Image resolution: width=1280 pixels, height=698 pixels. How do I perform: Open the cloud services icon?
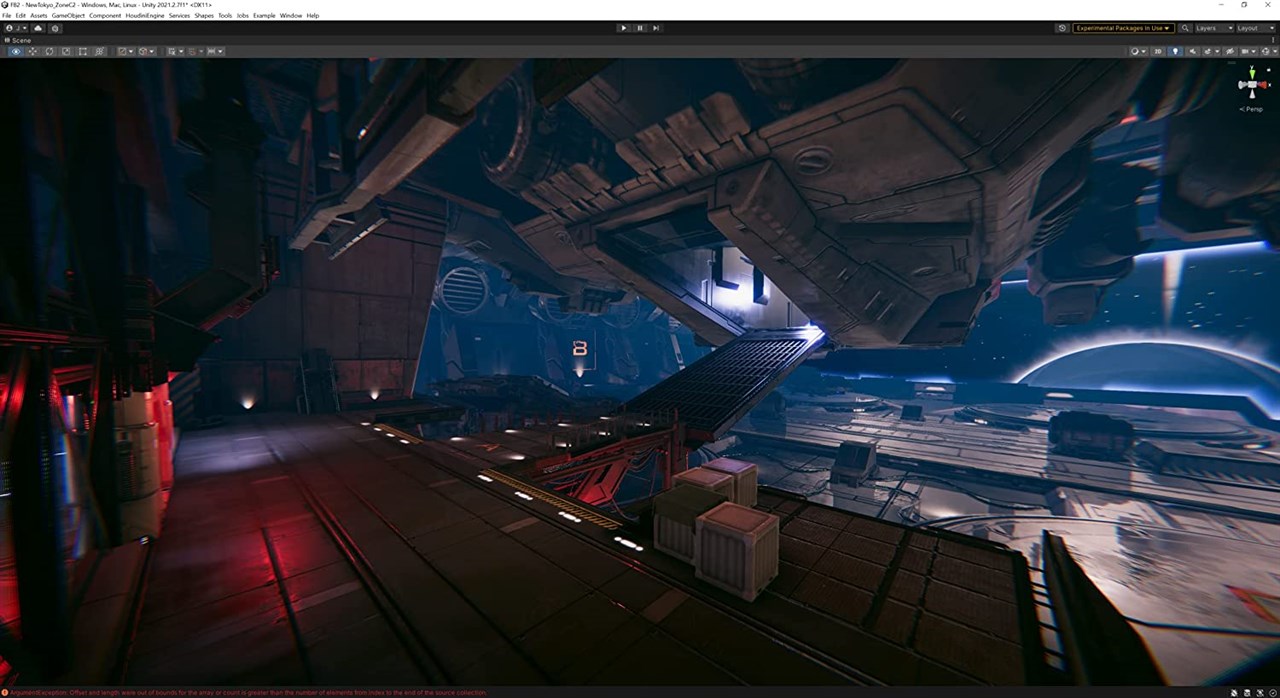coord(38,28)
